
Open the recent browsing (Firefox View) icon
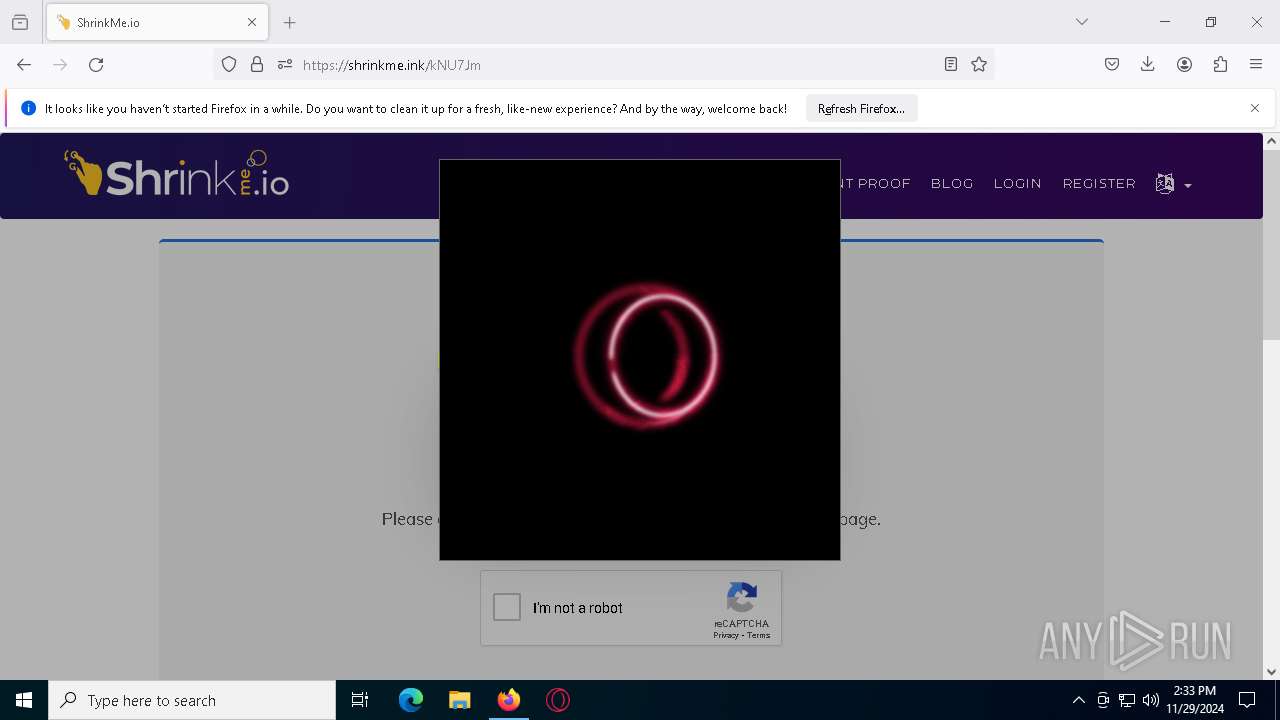20,22
